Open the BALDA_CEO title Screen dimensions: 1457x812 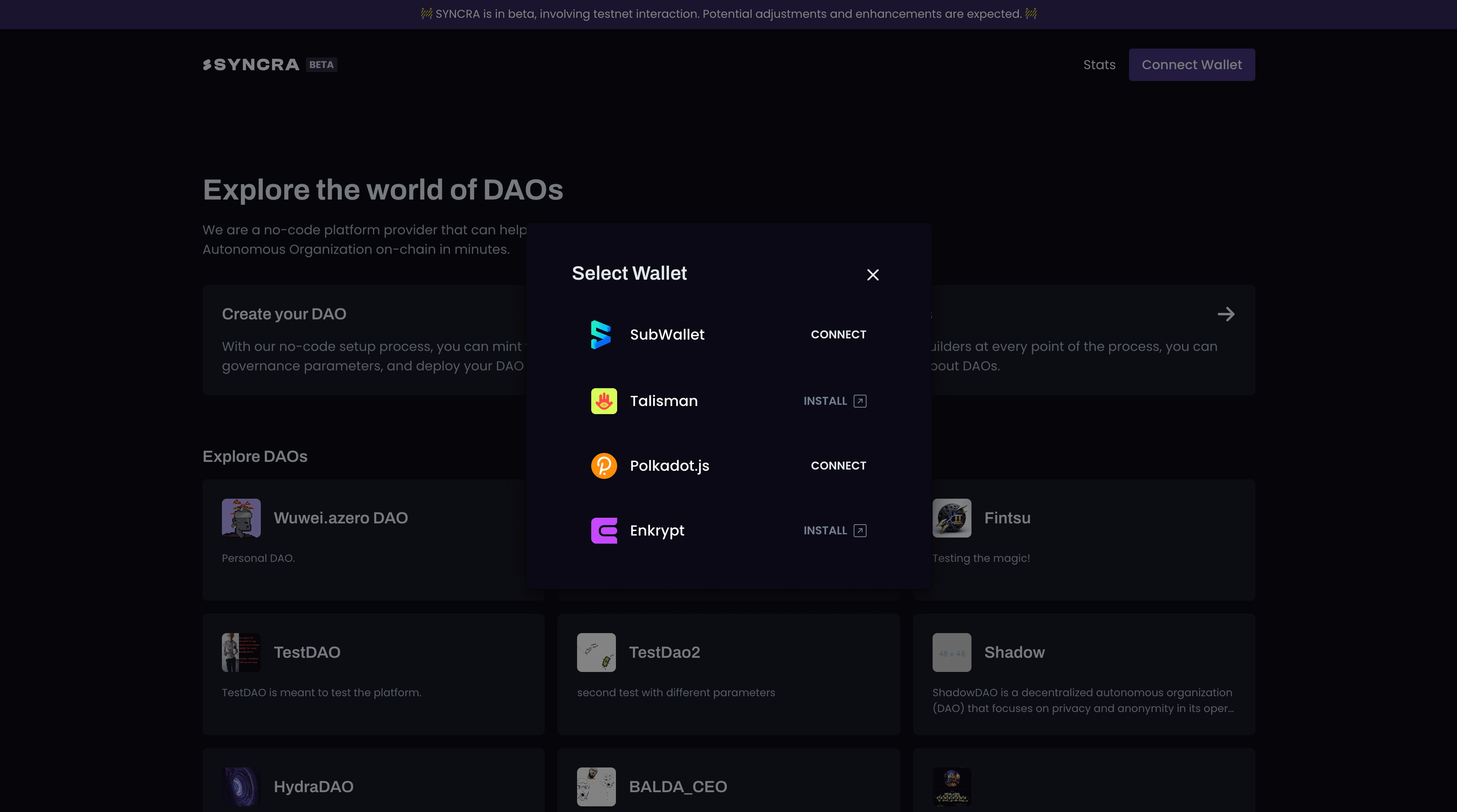678,786
